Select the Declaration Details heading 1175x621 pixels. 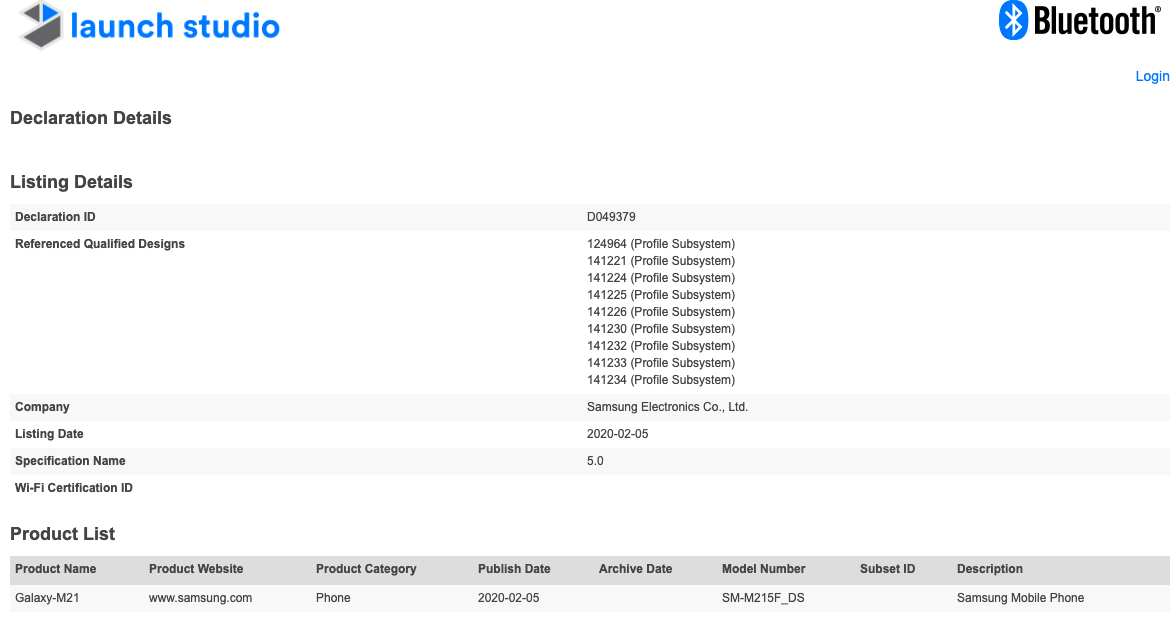click(91, 118)
